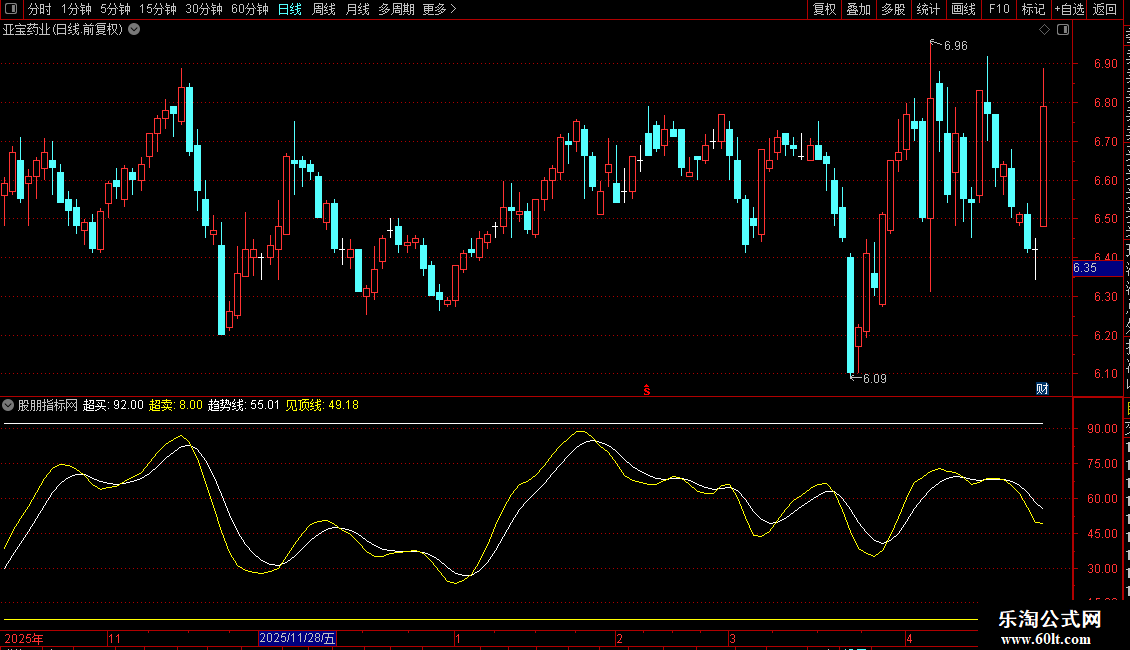This screenshot has height=650, width=1130.
Task: Click the red S signal icon
Action: (647, 390)
